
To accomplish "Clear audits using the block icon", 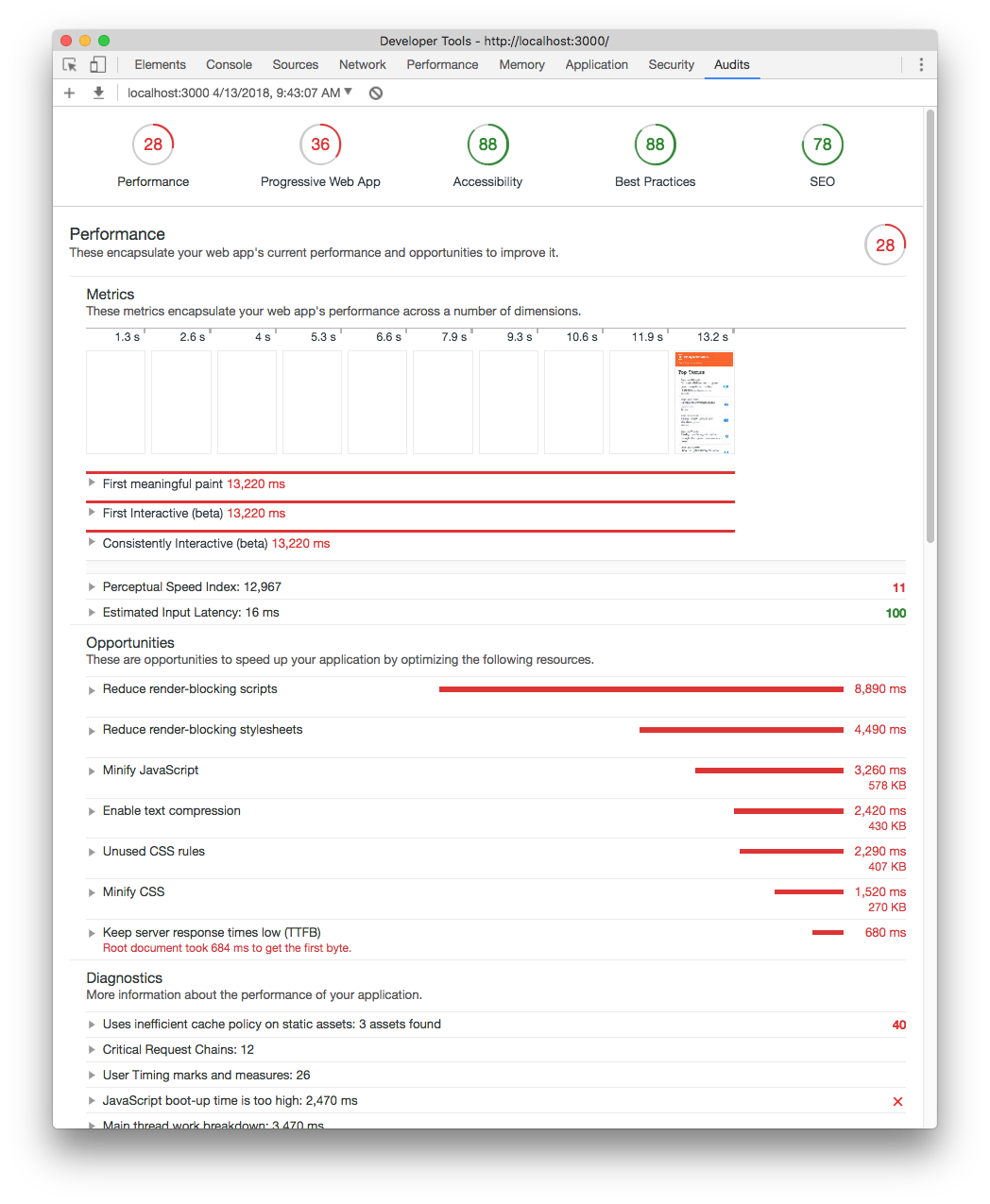I will click(x=375, y=93).
